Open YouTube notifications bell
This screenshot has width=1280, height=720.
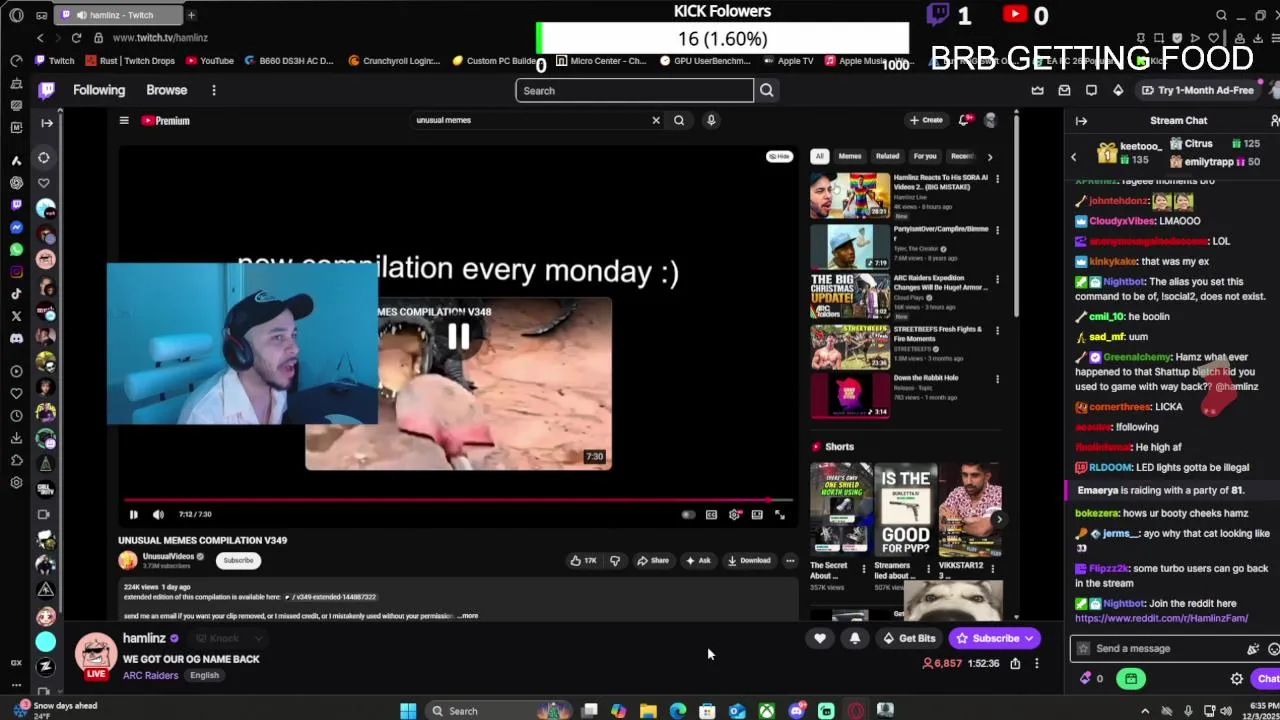click(964, 120)
